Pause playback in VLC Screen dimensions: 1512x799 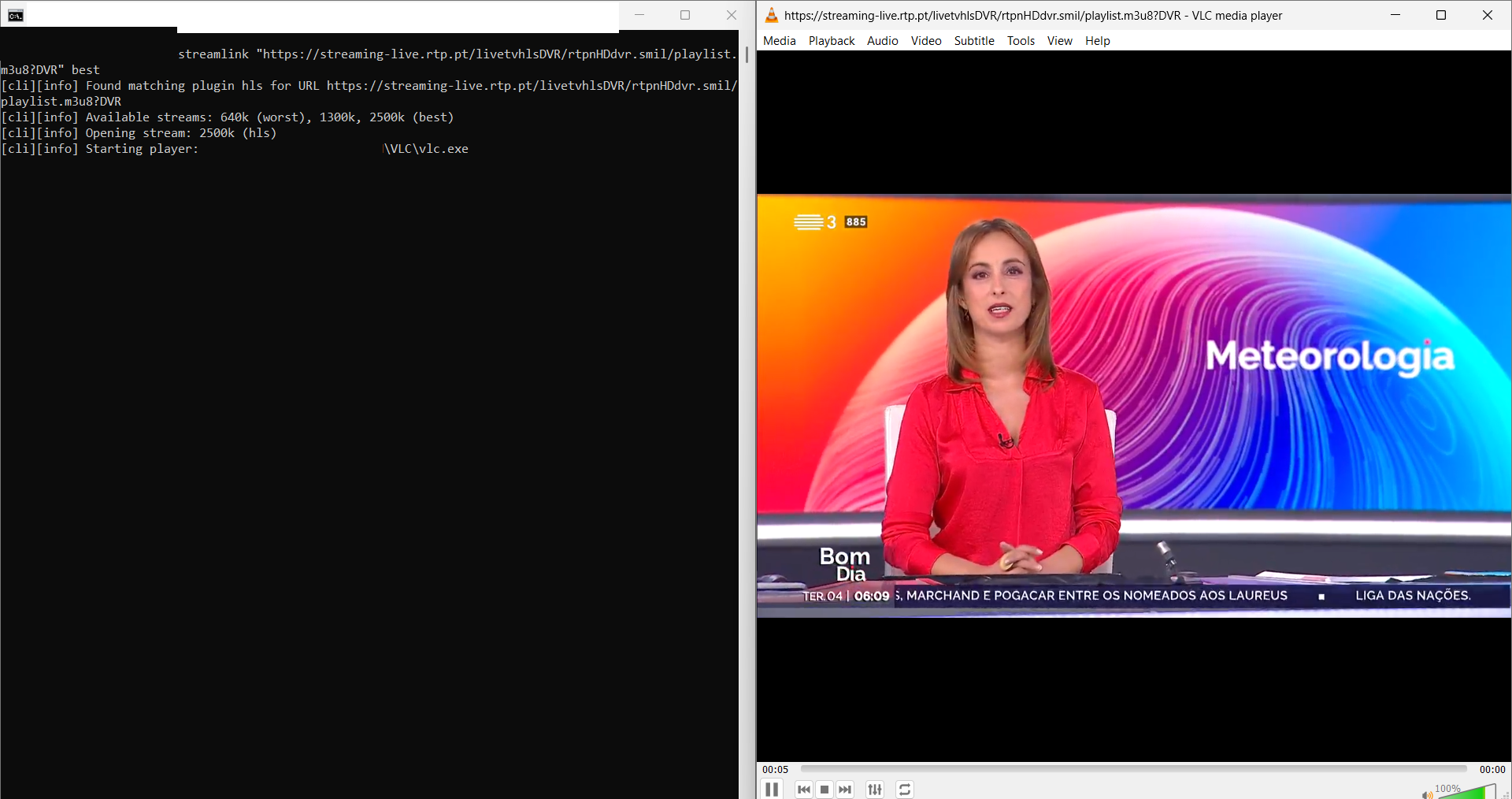point(772,789)
